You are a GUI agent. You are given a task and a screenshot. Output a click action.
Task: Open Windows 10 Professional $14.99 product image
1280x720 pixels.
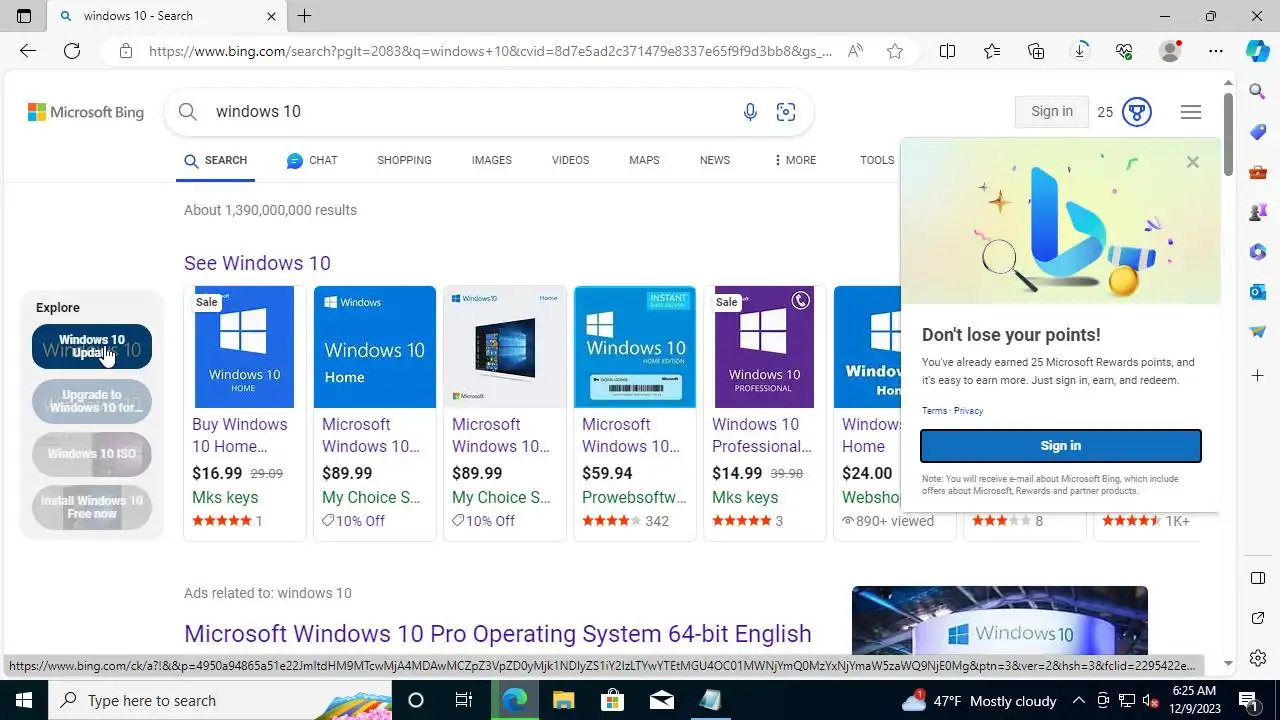[765, 347]
